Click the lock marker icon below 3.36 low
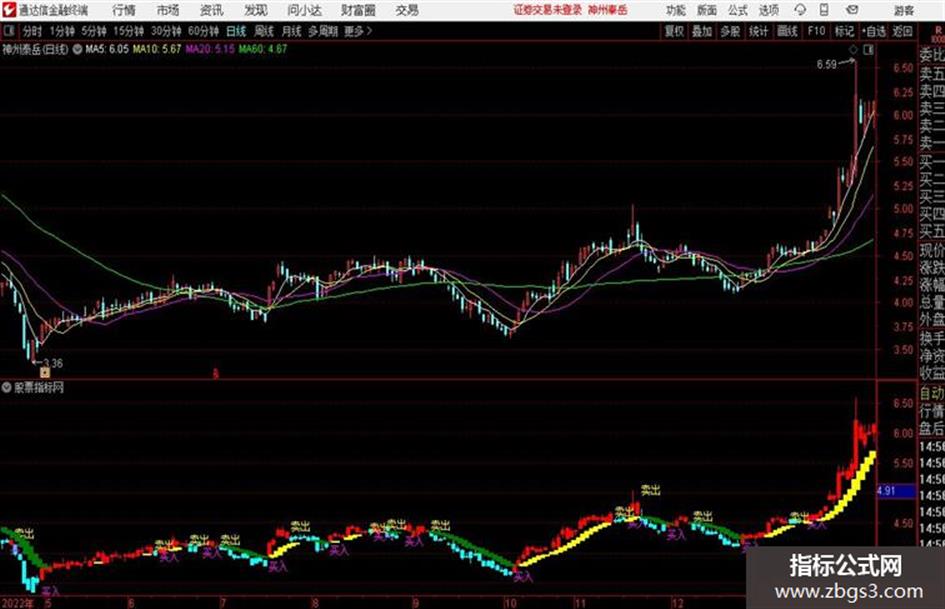945x609 pixels. 45,373
